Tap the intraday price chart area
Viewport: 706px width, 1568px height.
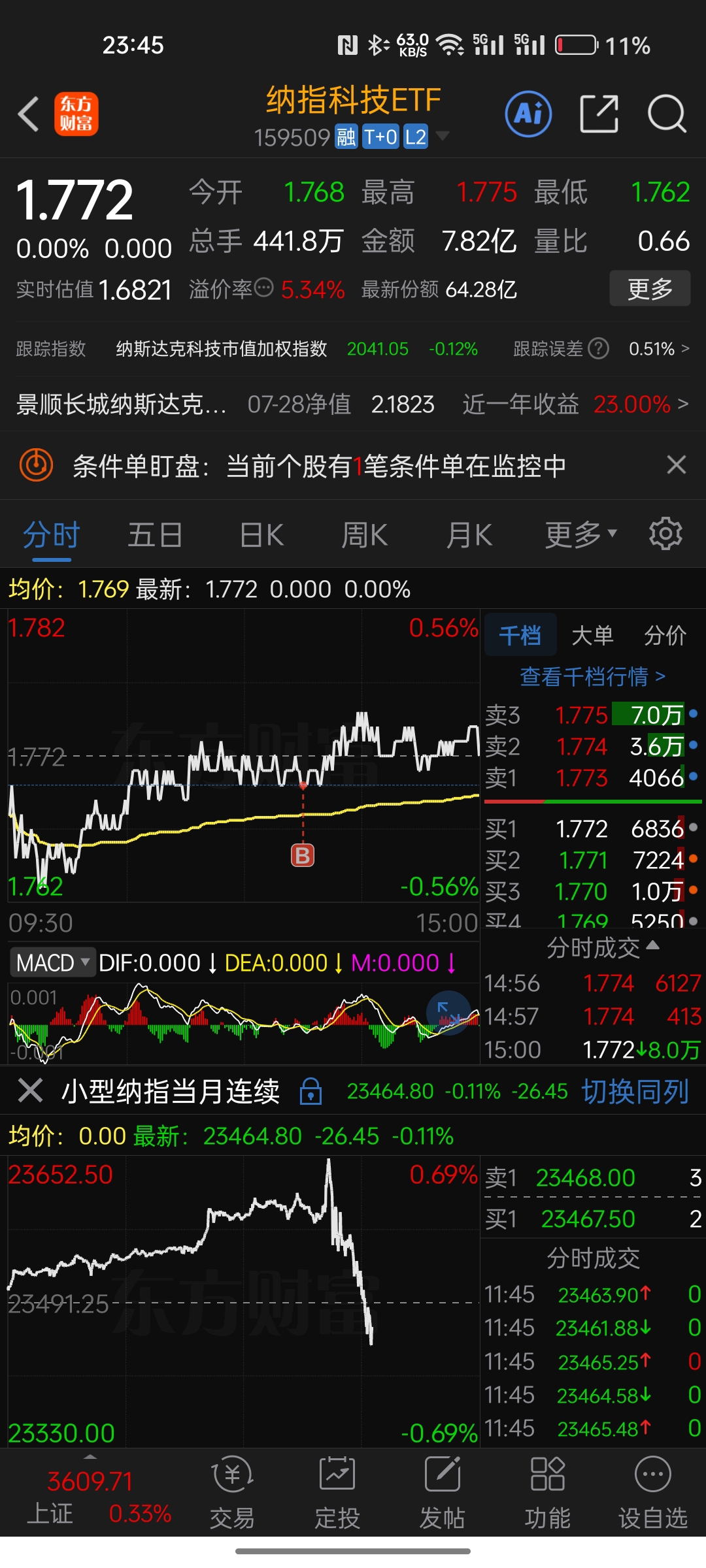(x=244, y=756)
